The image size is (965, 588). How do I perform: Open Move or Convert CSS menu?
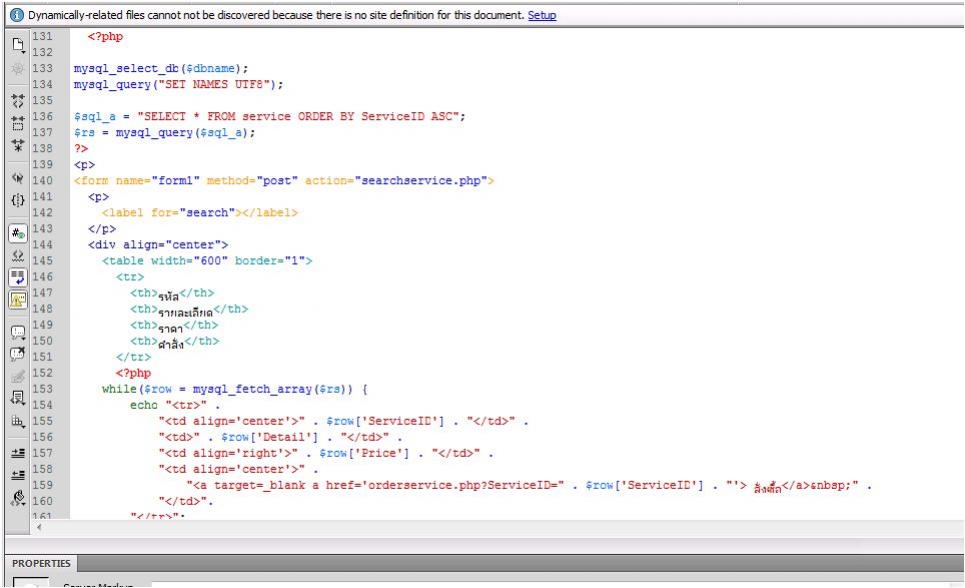point(18,421)
